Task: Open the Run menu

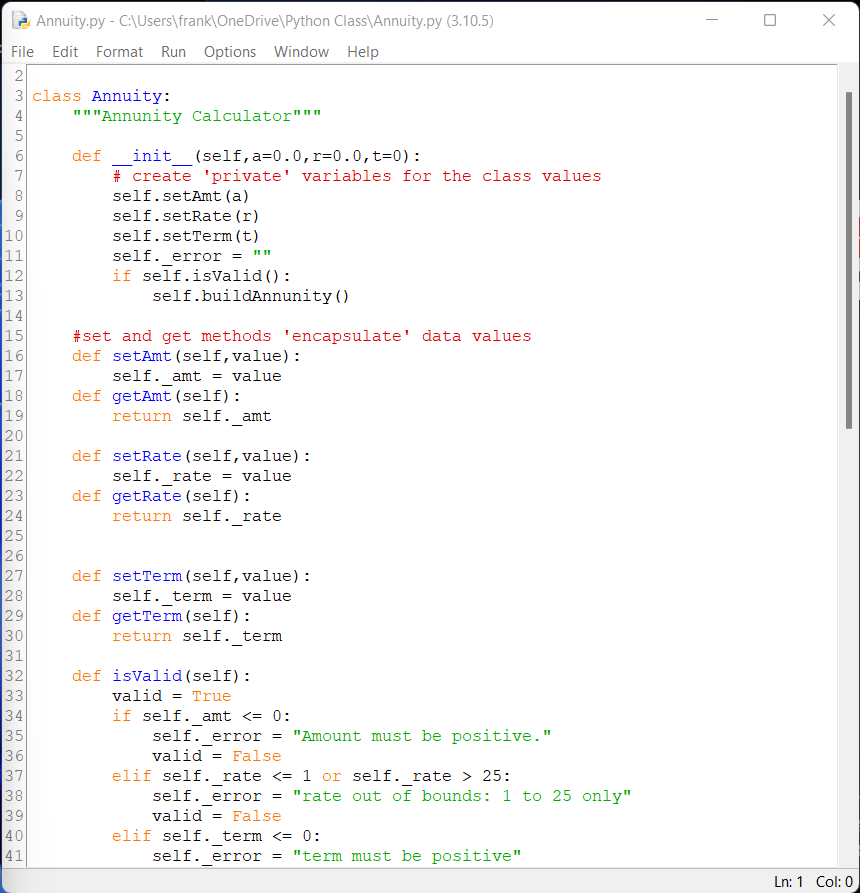Action: point(173,52)
